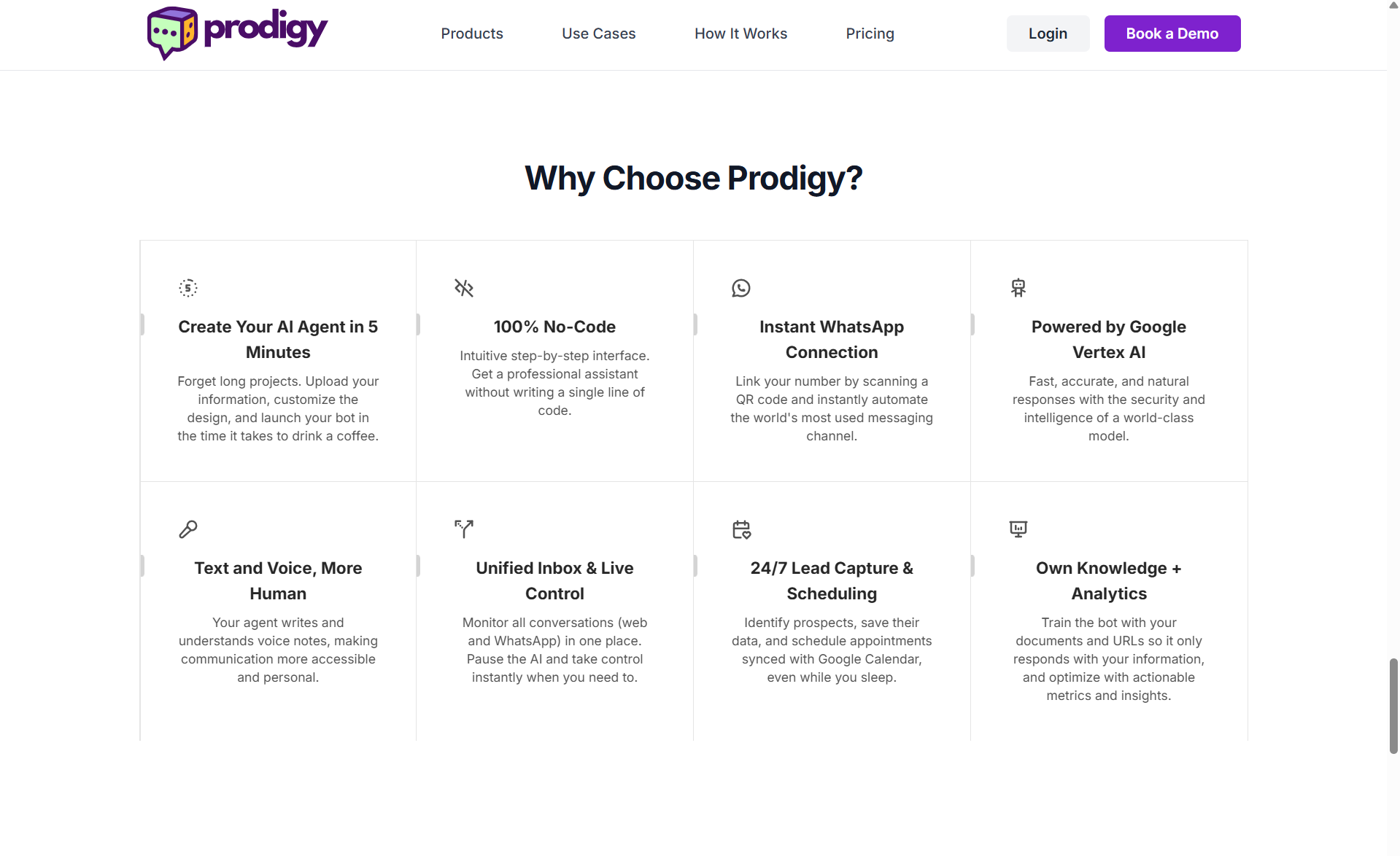Click the robot icon above Powered by Google Vertex AI

[1018, 287]
